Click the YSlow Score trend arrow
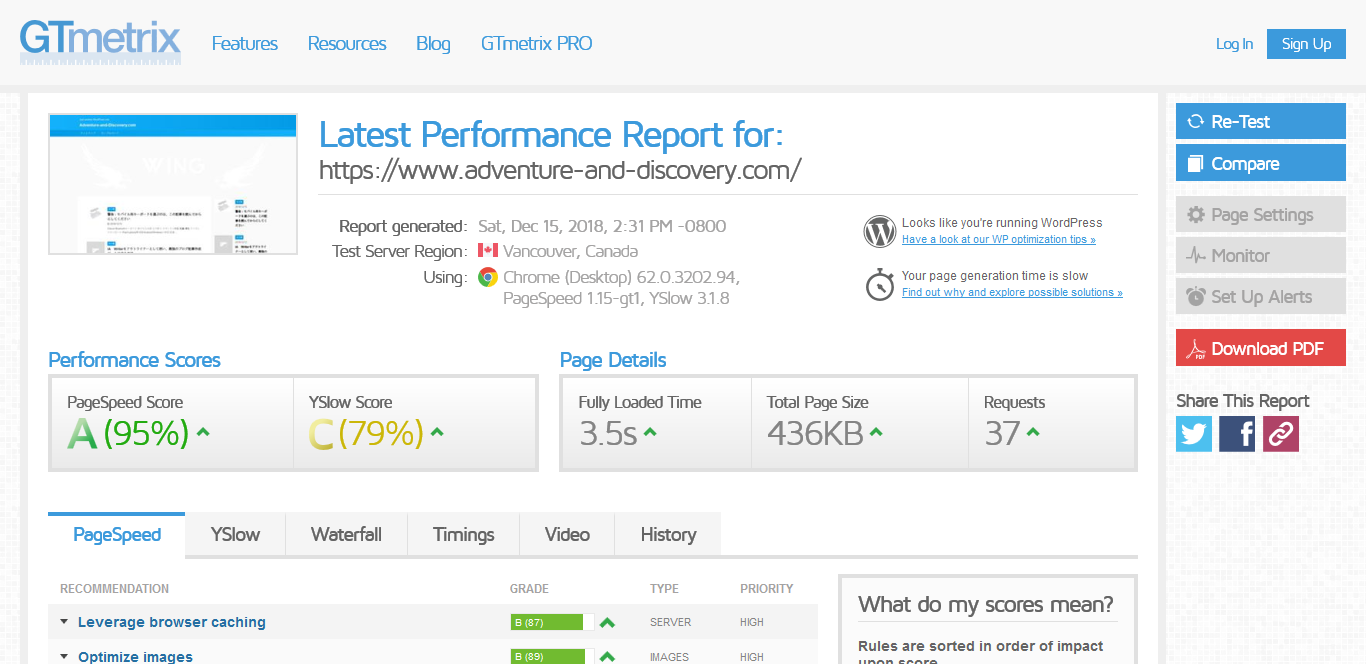This screenshot has height=664, width=1366. point(437,433)
